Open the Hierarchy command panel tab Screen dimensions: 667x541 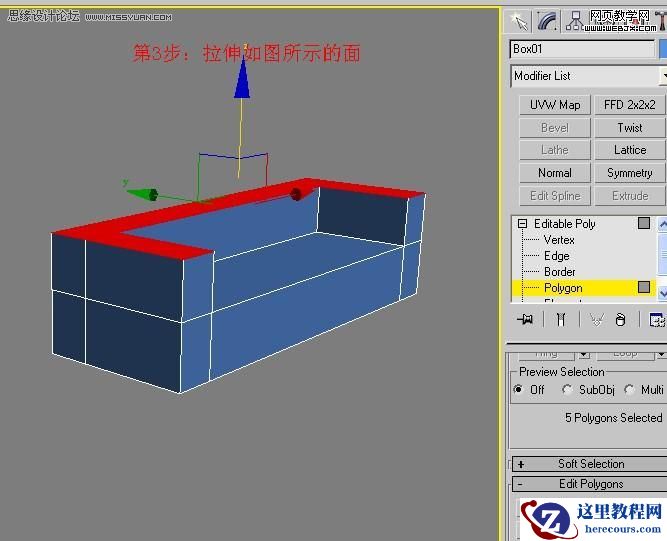point(575,21)
